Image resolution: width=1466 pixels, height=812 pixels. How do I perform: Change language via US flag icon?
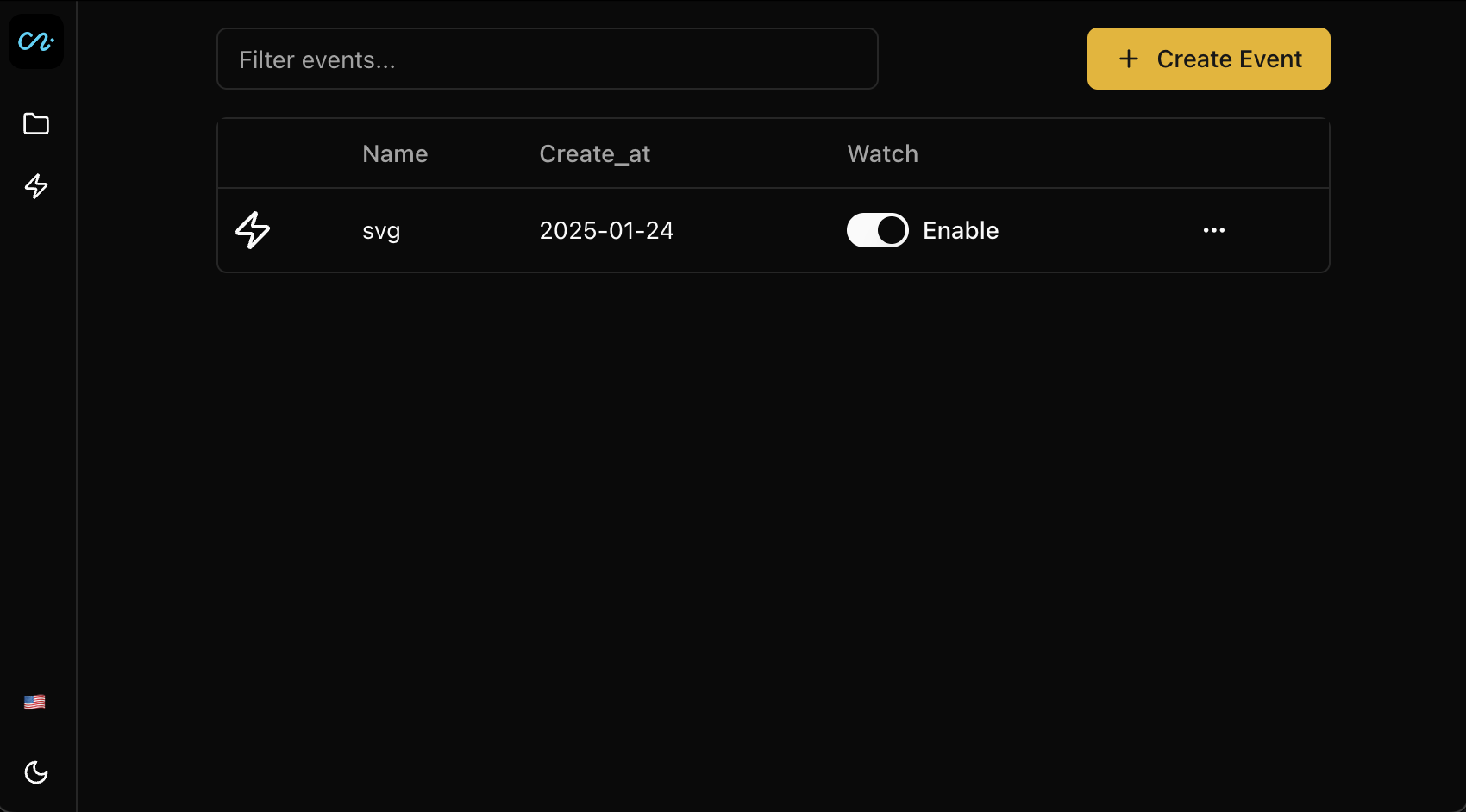pos(34,702)
